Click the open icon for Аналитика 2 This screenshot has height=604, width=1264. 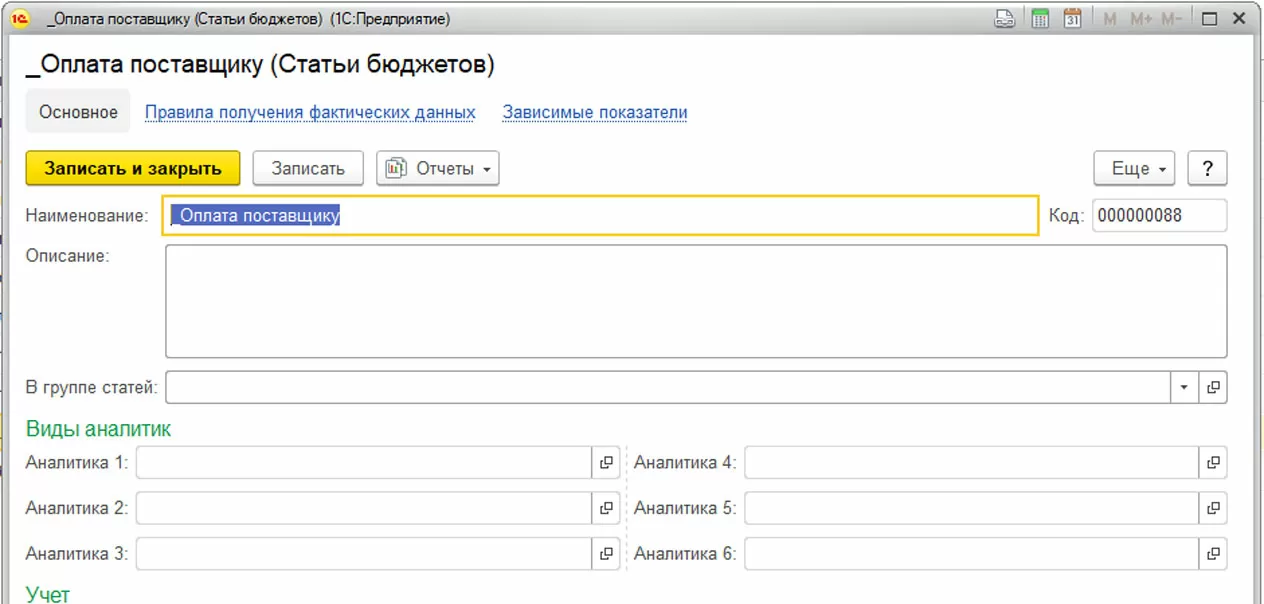pyautogui.click(x=606, y=508)
